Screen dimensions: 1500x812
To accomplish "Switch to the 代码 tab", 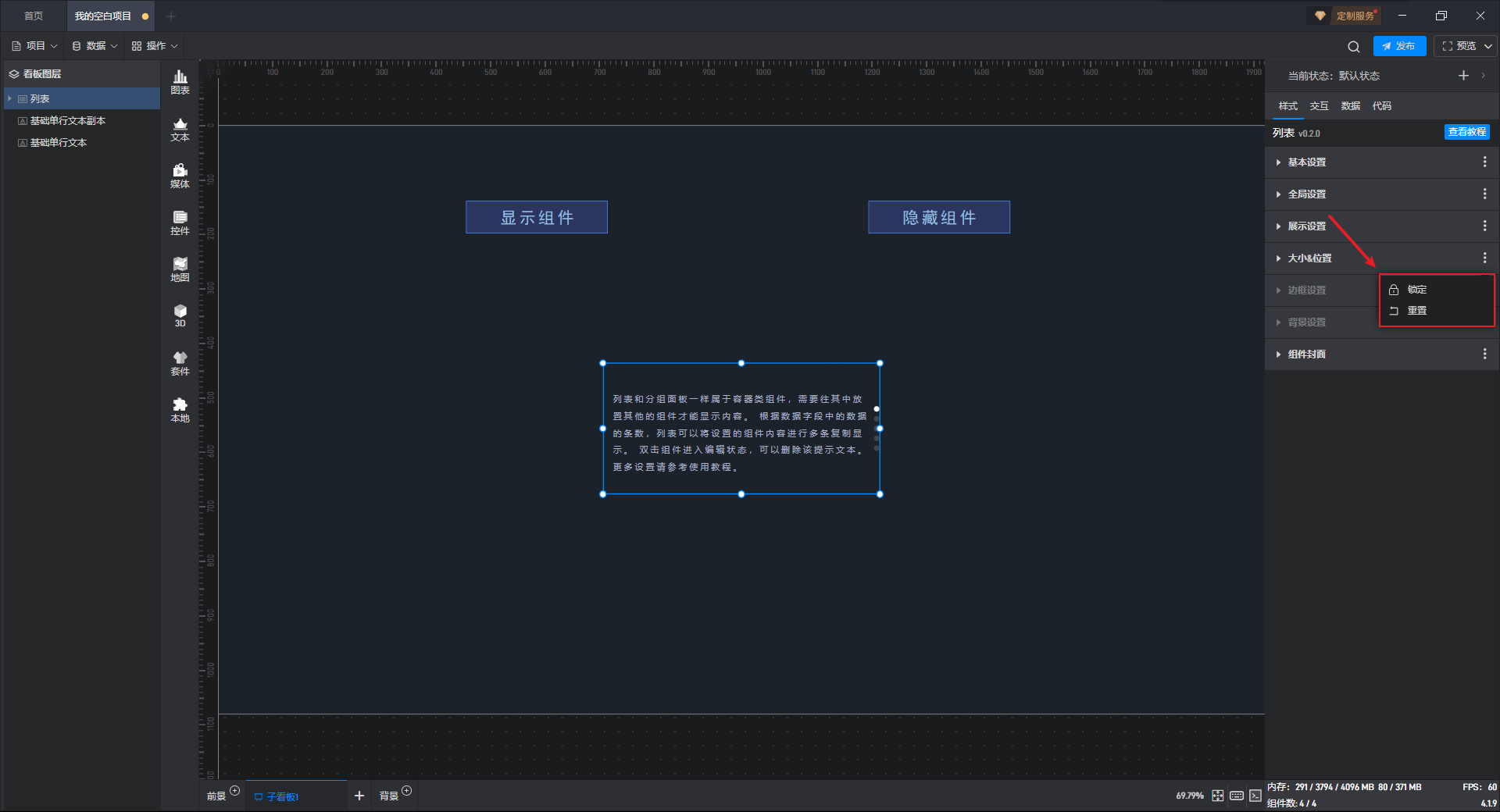I will coord(1382,106).
